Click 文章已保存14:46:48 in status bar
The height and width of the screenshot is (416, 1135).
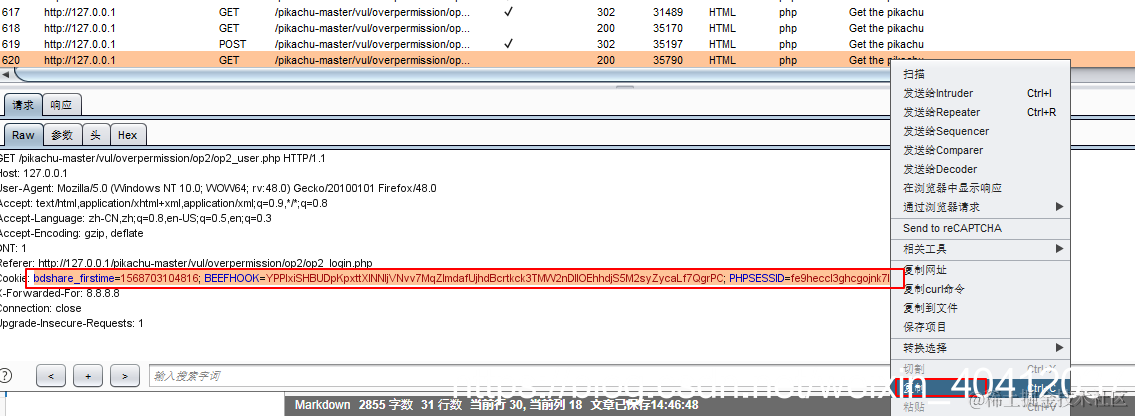[644, 404]
